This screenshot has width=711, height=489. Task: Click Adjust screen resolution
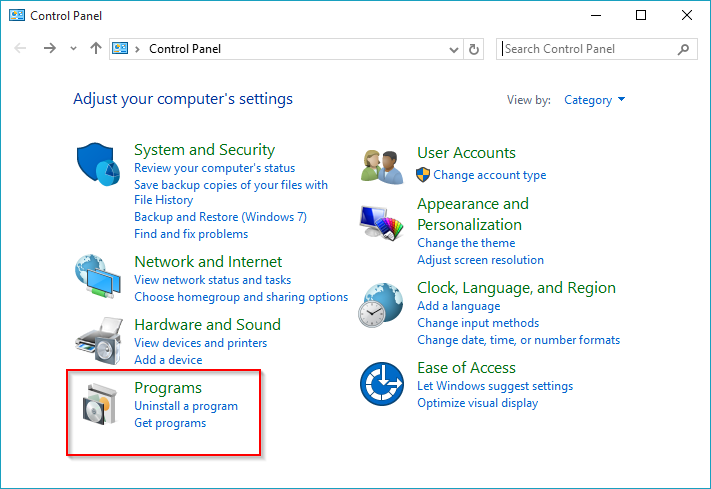click(480, 260)
